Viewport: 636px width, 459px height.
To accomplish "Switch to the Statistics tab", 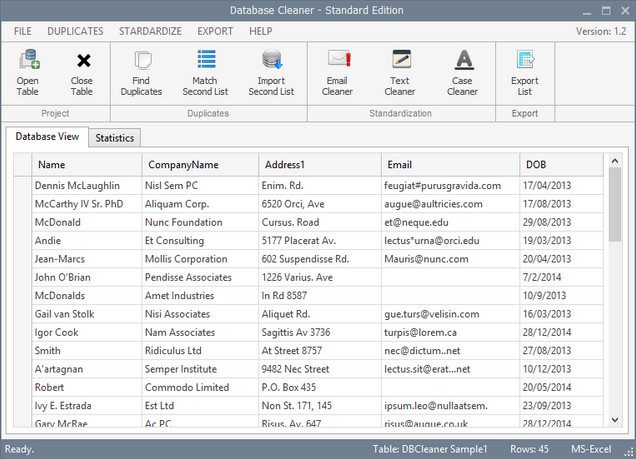I will click(x=115, y=137).
